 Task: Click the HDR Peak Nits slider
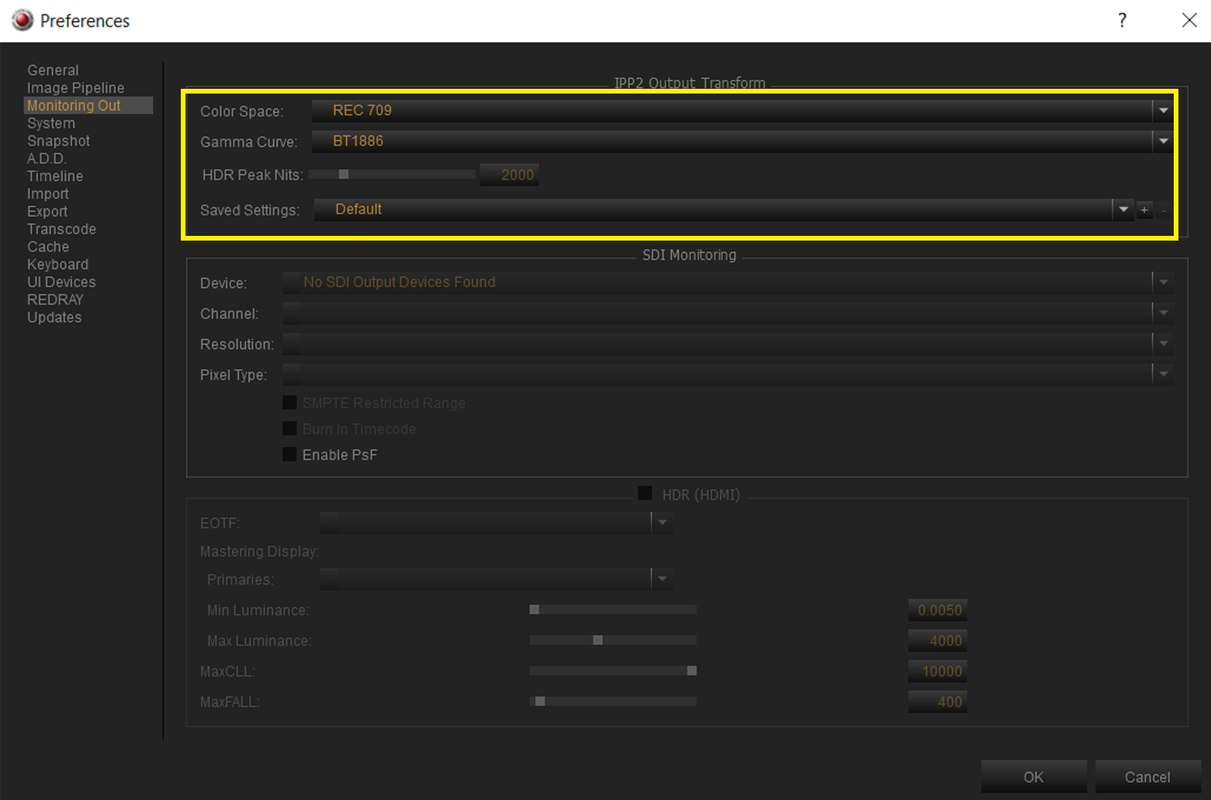click(x=392, y=174)
